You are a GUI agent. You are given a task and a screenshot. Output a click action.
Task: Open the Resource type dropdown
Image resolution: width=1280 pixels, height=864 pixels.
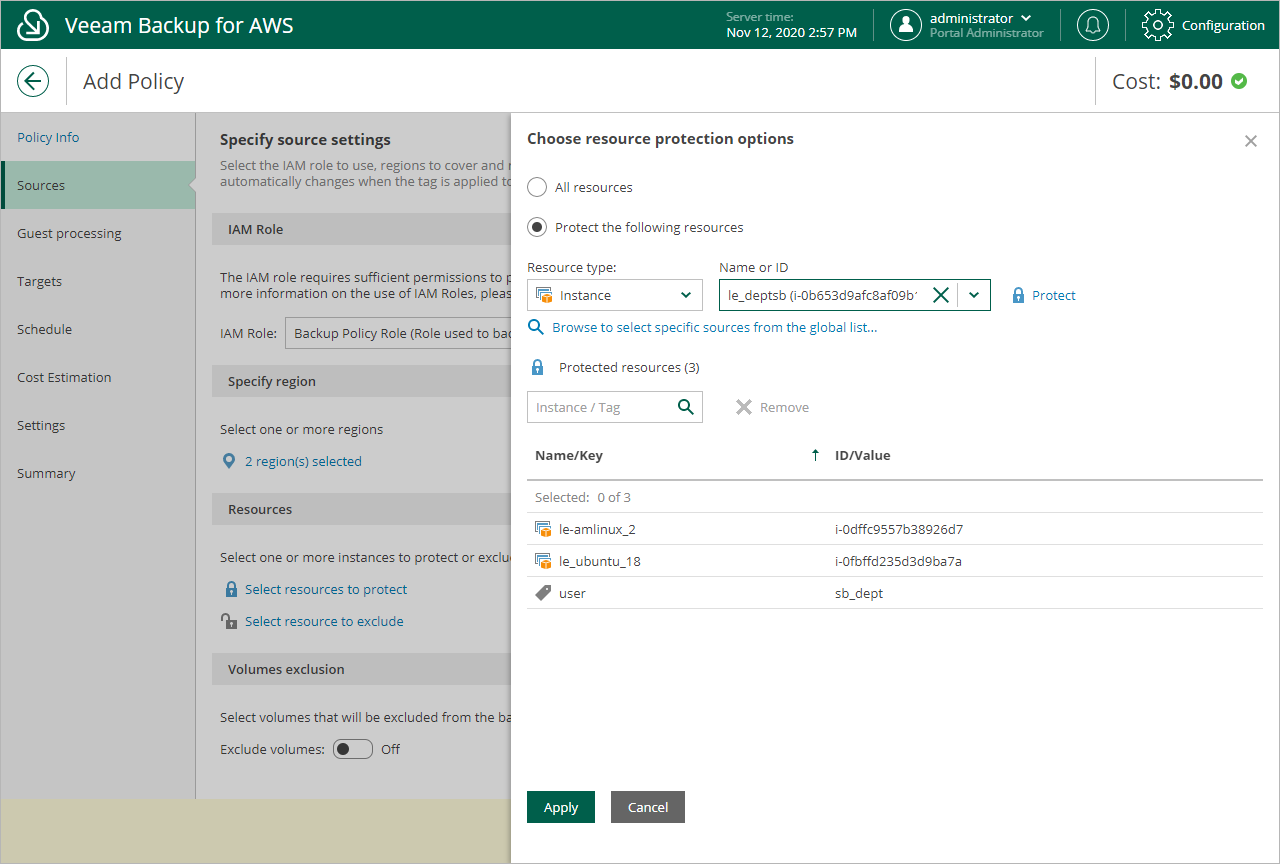614,295
